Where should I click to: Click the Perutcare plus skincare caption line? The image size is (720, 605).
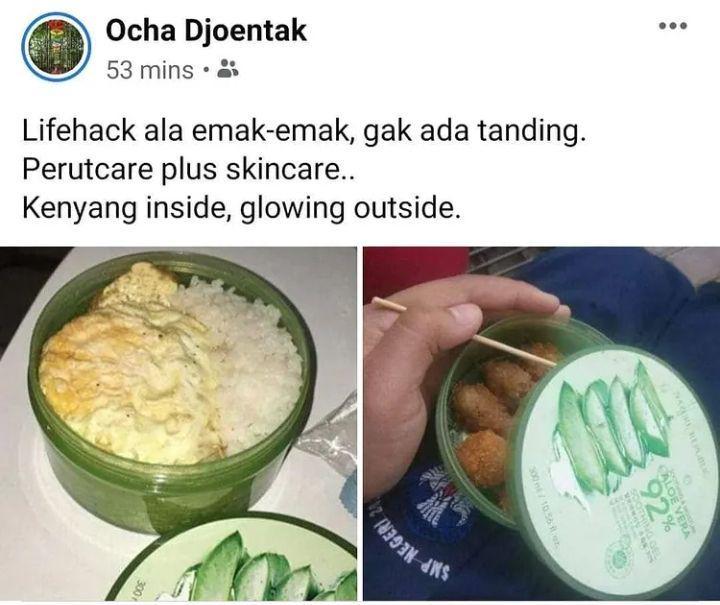(188, 169)
